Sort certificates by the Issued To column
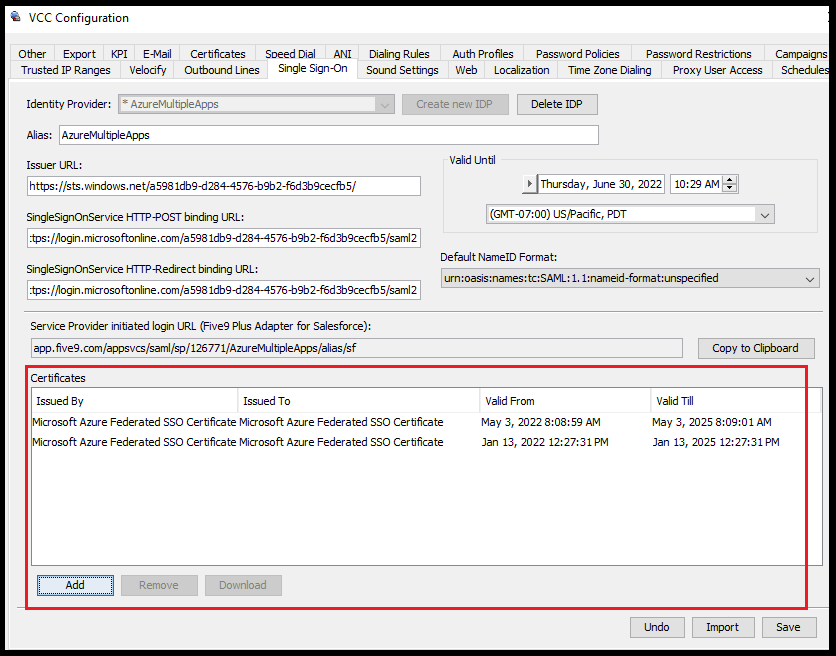Viewport: 836px width, 656px height. pos(358,401)
